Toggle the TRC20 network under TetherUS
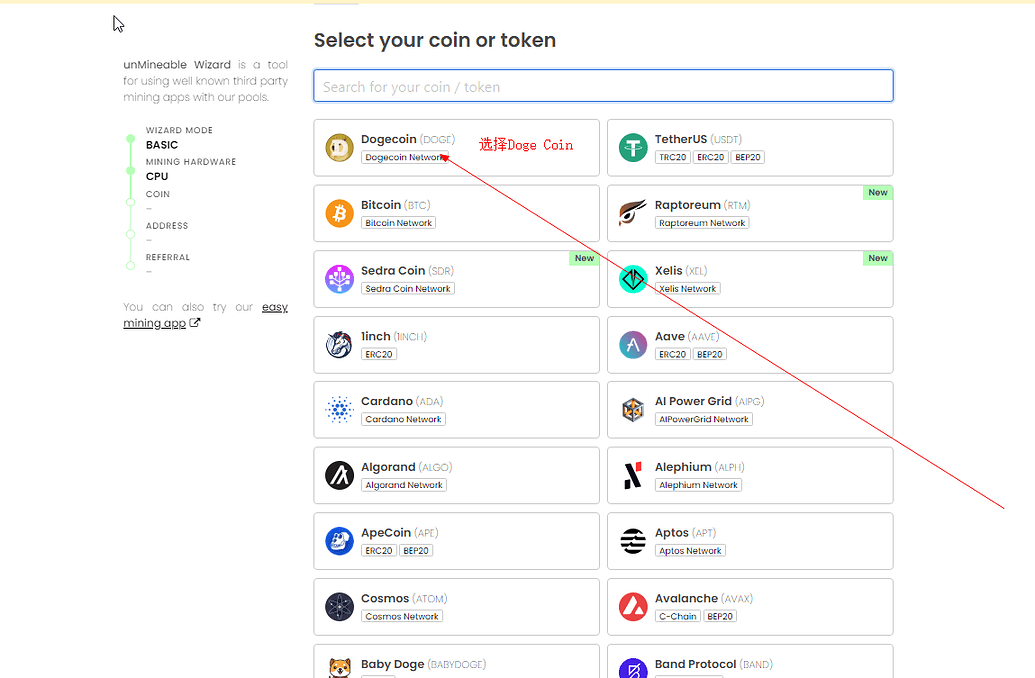Image resolution: width=1035 pixels, height=678 pixels. [672, 157]
